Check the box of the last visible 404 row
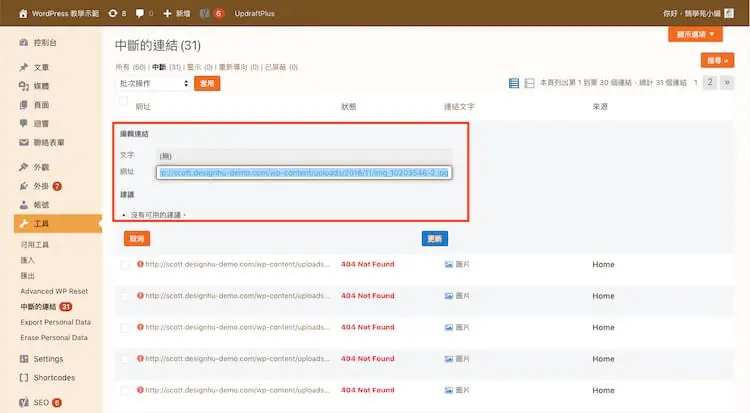 coord(125,391)
